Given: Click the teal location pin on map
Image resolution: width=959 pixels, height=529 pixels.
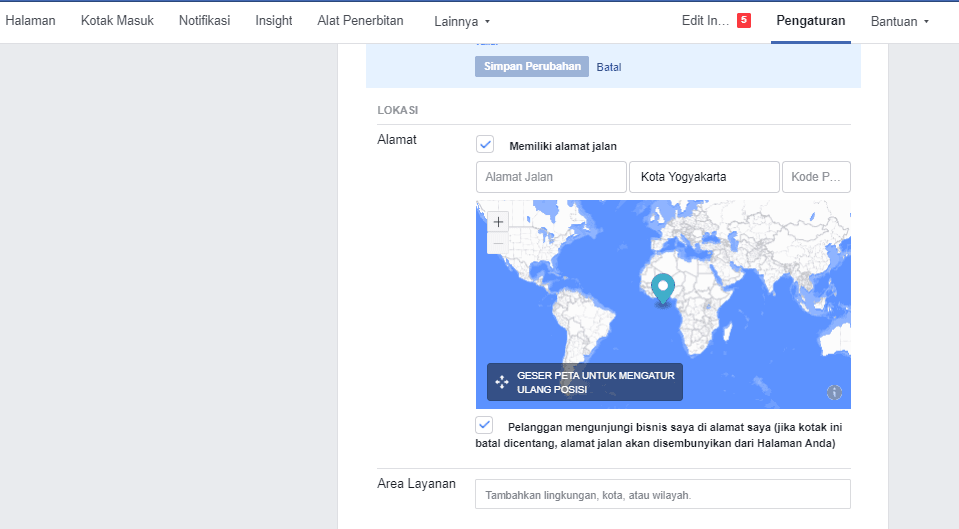Looking at the screenshot, I should [662, 289].
